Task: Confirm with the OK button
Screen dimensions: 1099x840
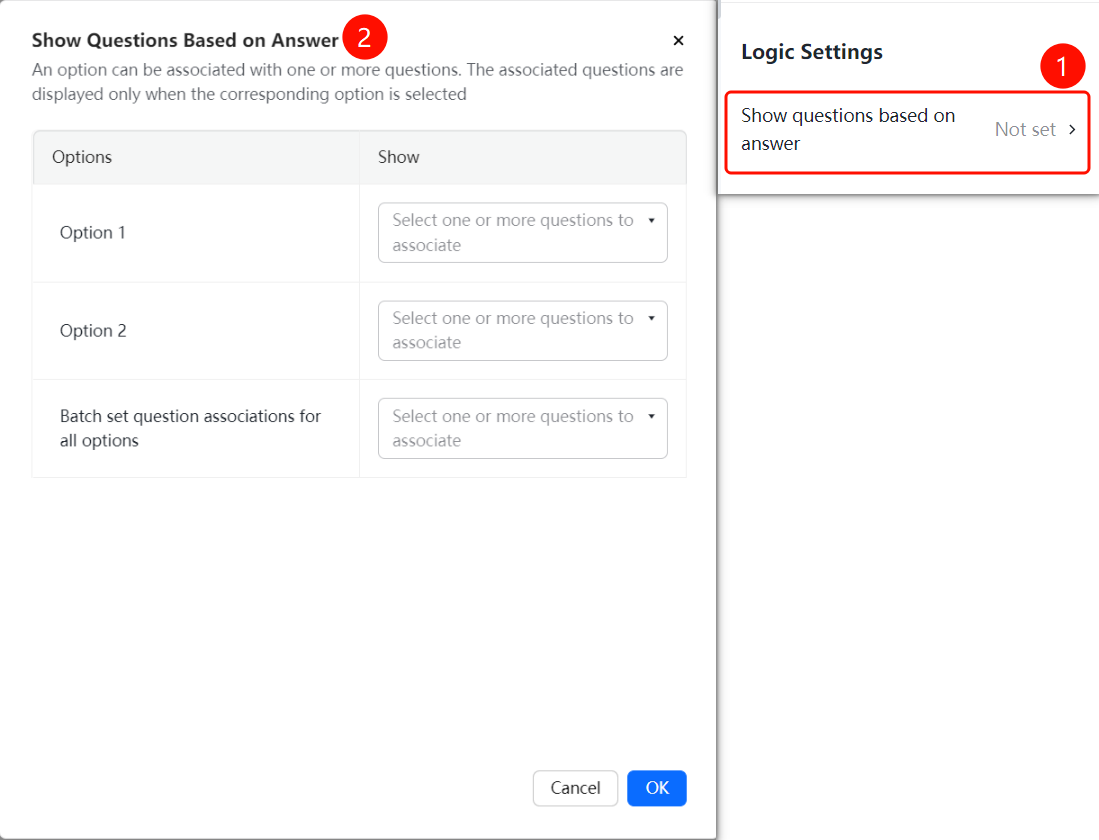Action: [x=657, y=788]
